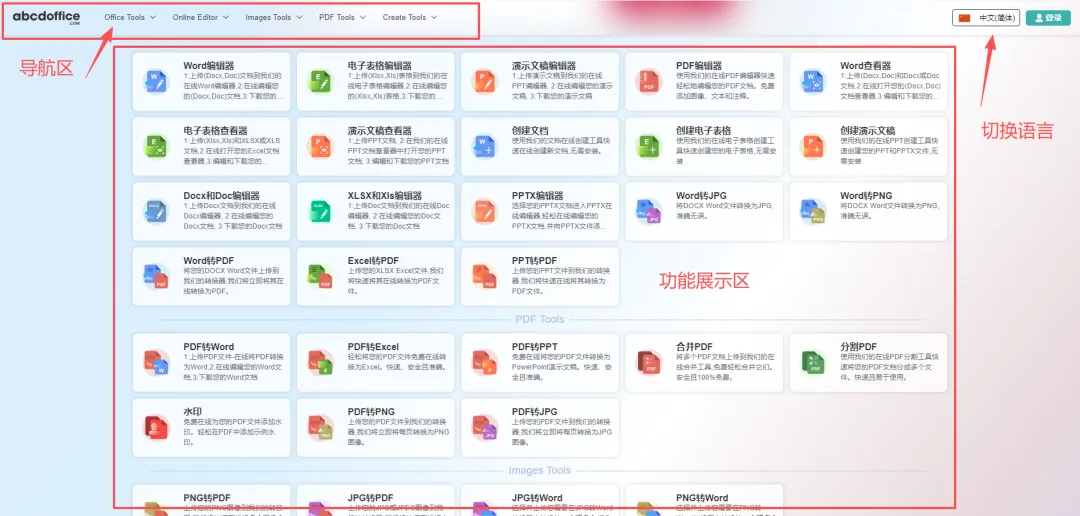
Task: Click the Word转PDF card icon
Action: coord(155,276)
